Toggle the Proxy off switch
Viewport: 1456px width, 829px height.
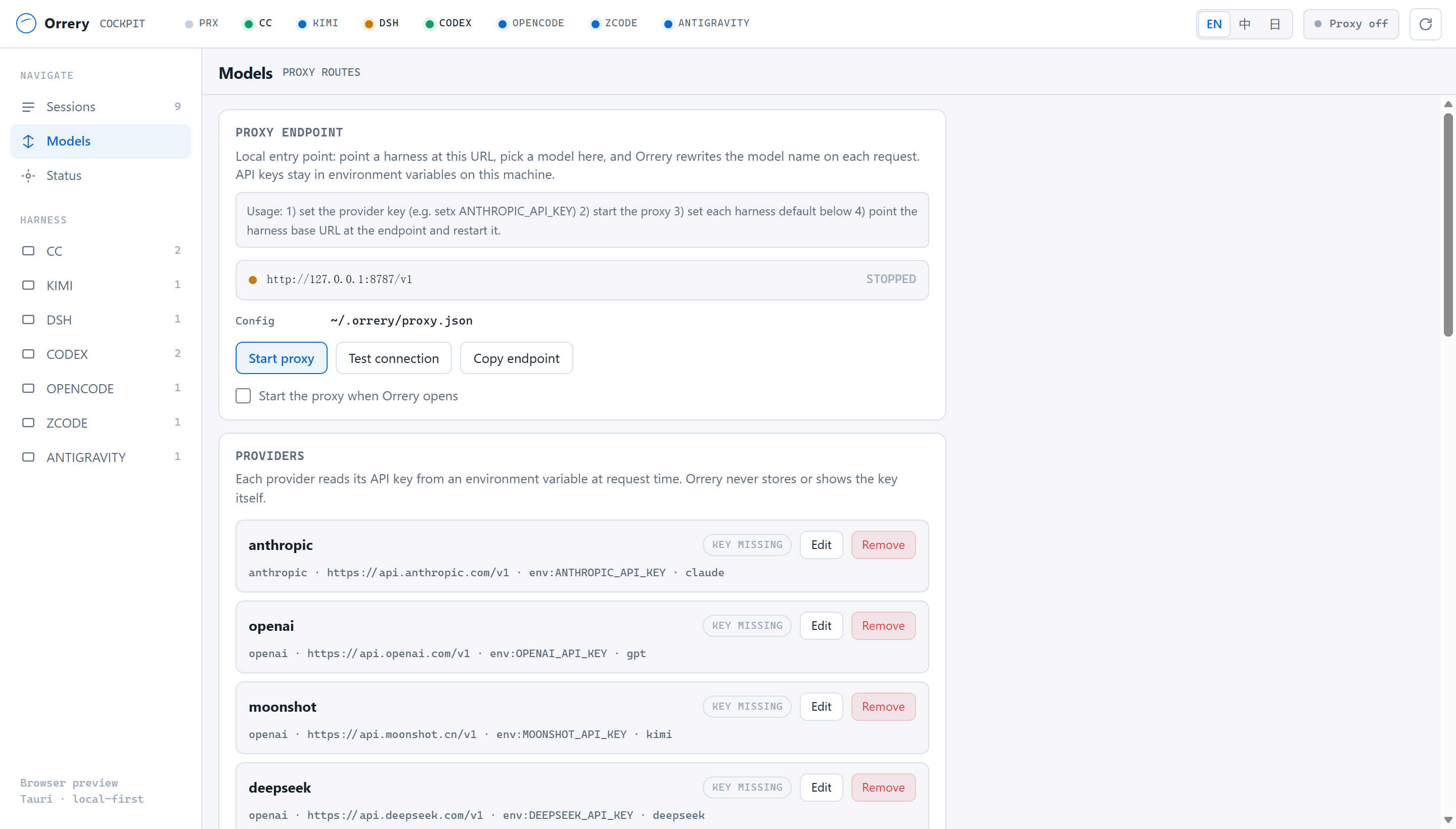(x=1351, y=24)
